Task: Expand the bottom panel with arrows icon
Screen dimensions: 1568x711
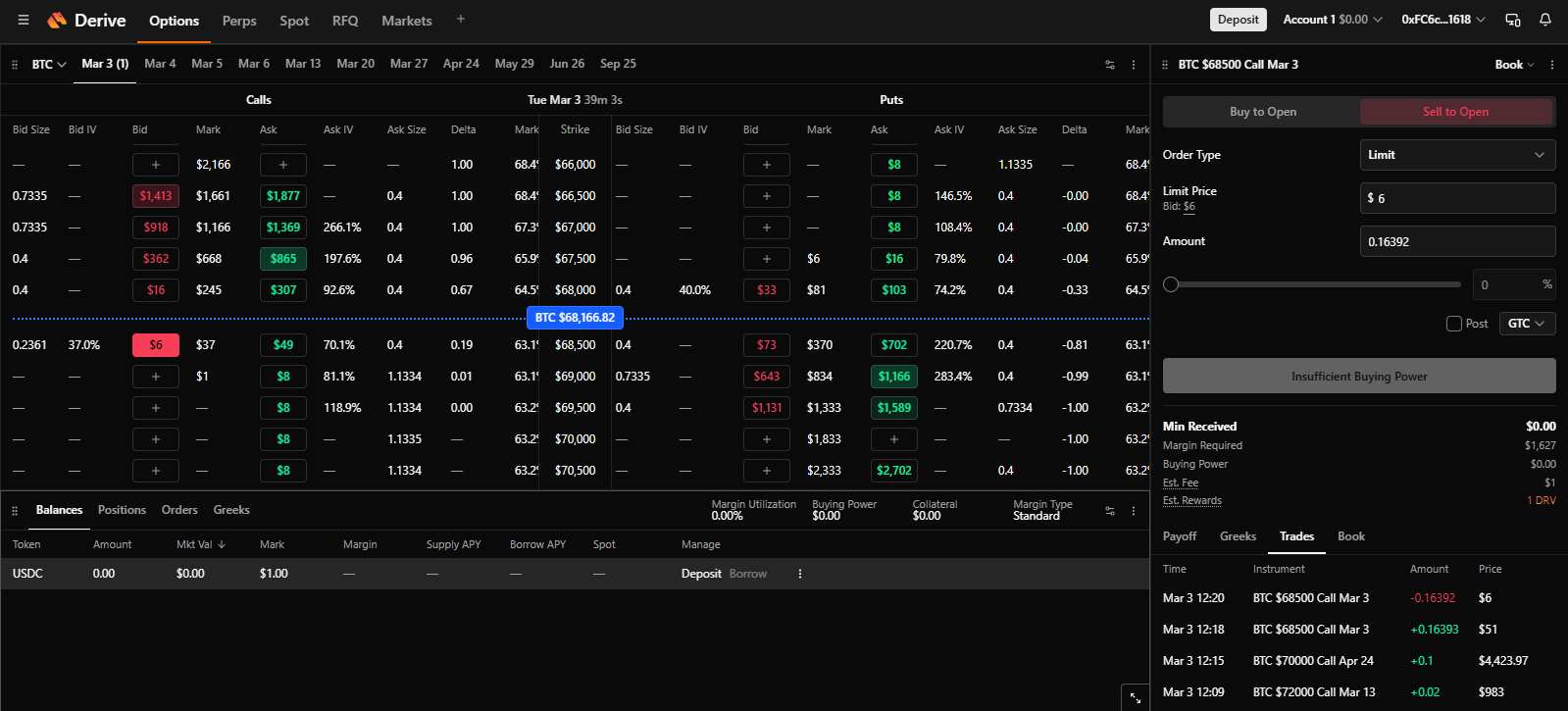Action: pyautogui.click(x=1135, y=698)
